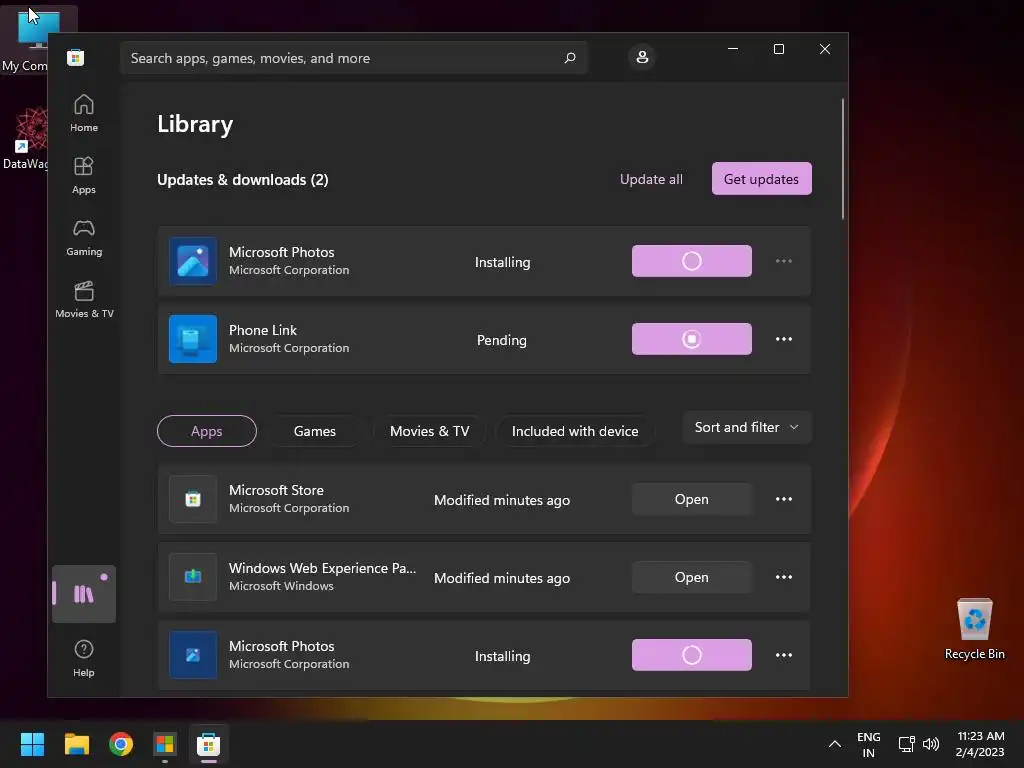The width and height of the screenshot is (1024, 768).
Task: Open Windows Start menu
Action: [32, 744]
